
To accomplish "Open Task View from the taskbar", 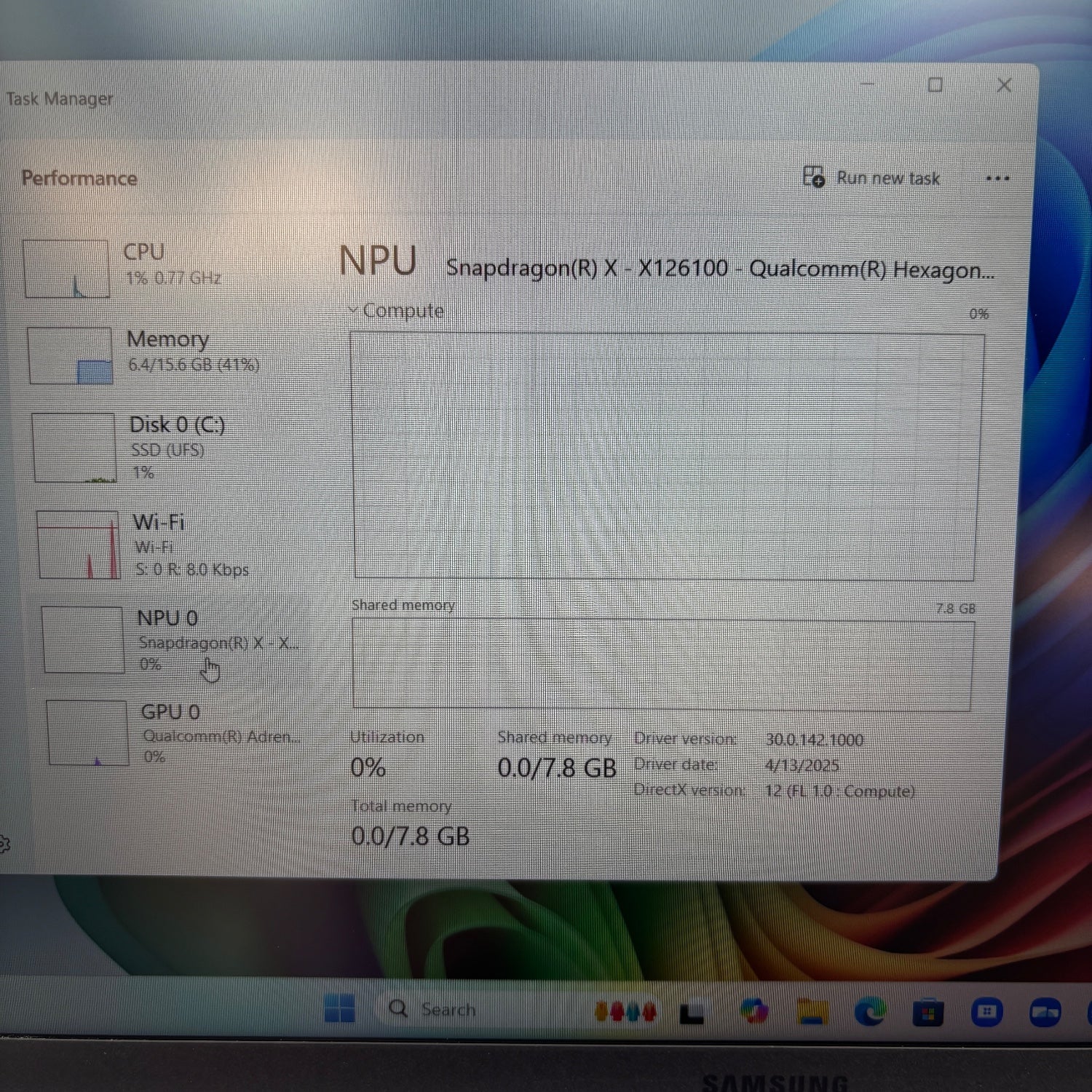I will [x=692, y=1013].
